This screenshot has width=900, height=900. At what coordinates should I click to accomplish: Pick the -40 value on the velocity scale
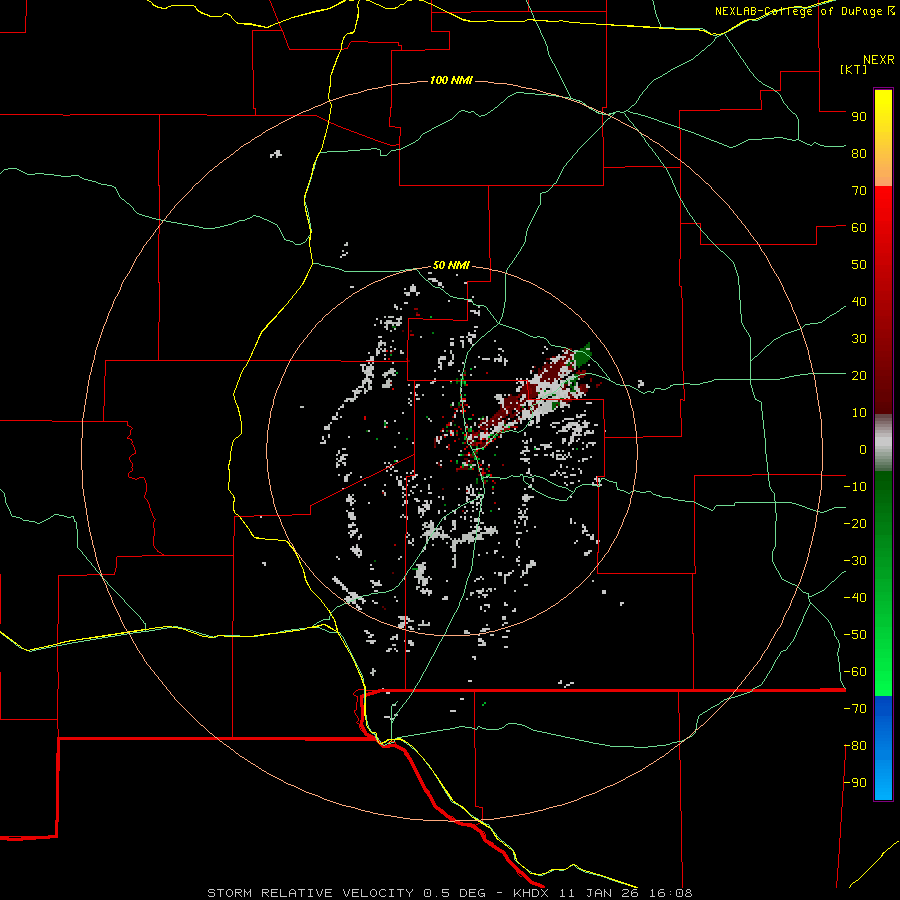(x=855, y=598)
